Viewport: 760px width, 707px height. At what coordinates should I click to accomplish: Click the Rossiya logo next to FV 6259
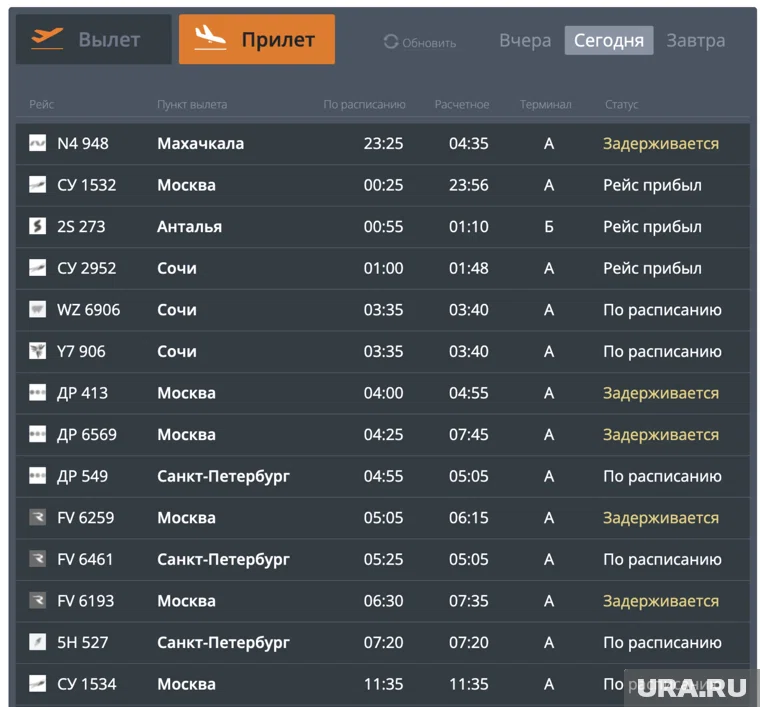point(38,518)
